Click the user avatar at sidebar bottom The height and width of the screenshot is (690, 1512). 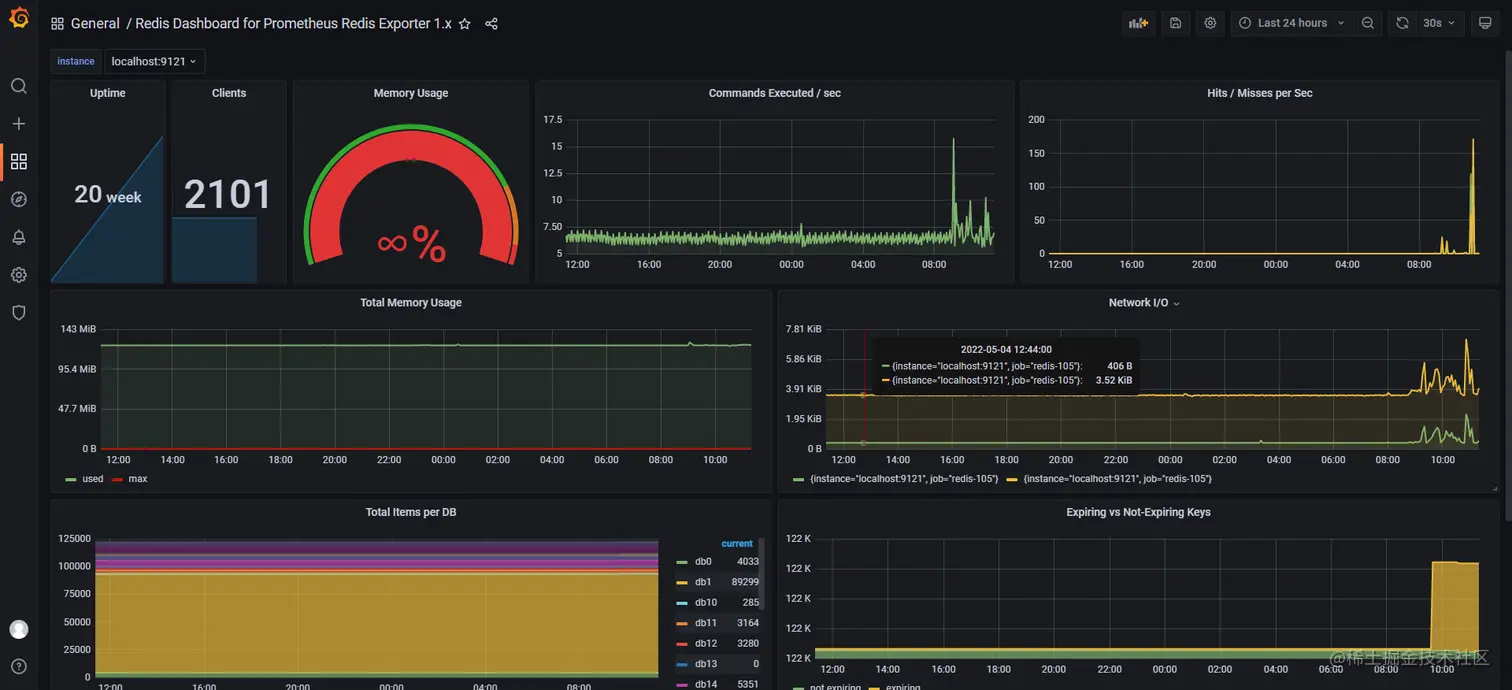click(18, 629)
